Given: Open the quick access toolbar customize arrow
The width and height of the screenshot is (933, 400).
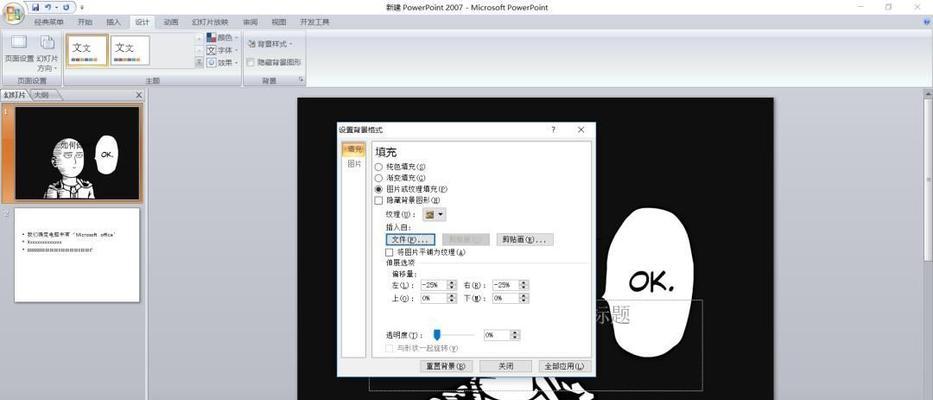Looking at the screenshot, I should click(x=82, y=8).
